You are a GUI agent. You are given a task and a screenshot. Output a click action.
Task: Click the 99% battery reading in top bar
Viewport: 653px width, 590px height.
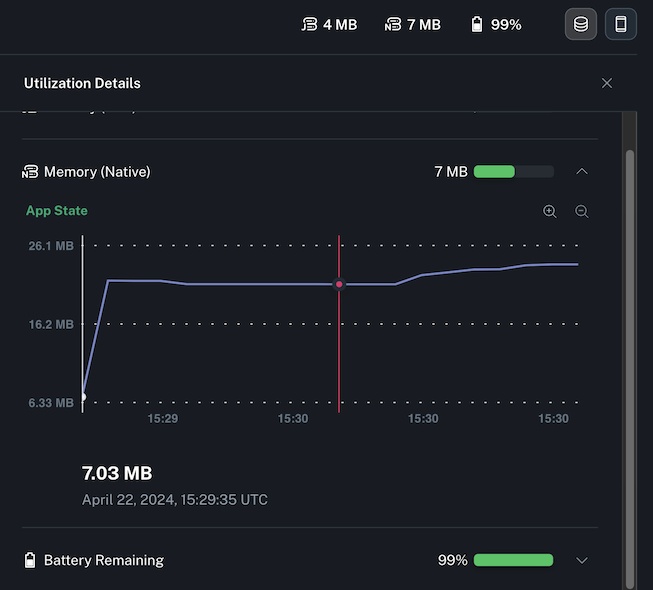506,24
